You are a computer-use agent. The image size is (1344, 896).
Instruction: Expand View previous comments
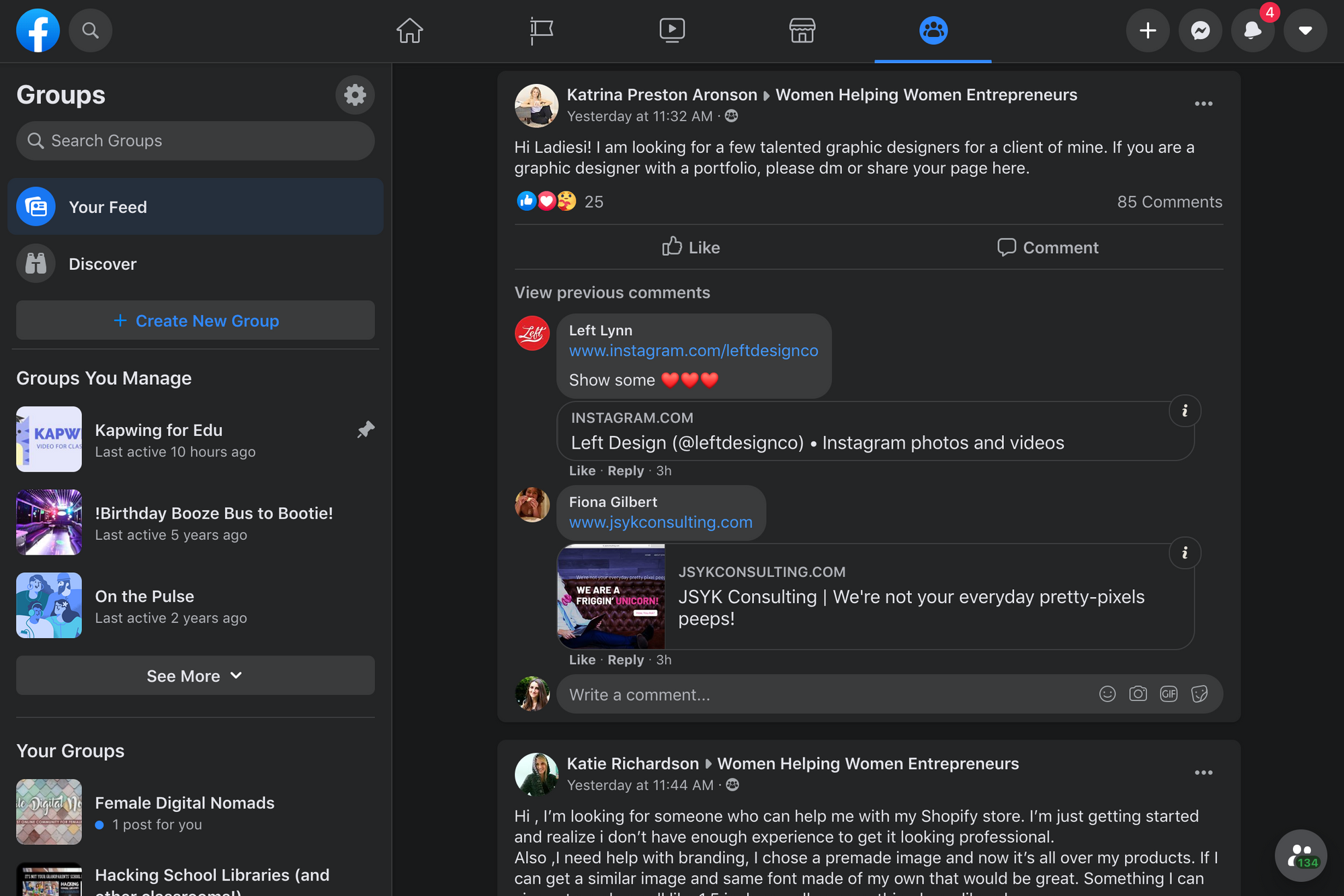(612, 293)
